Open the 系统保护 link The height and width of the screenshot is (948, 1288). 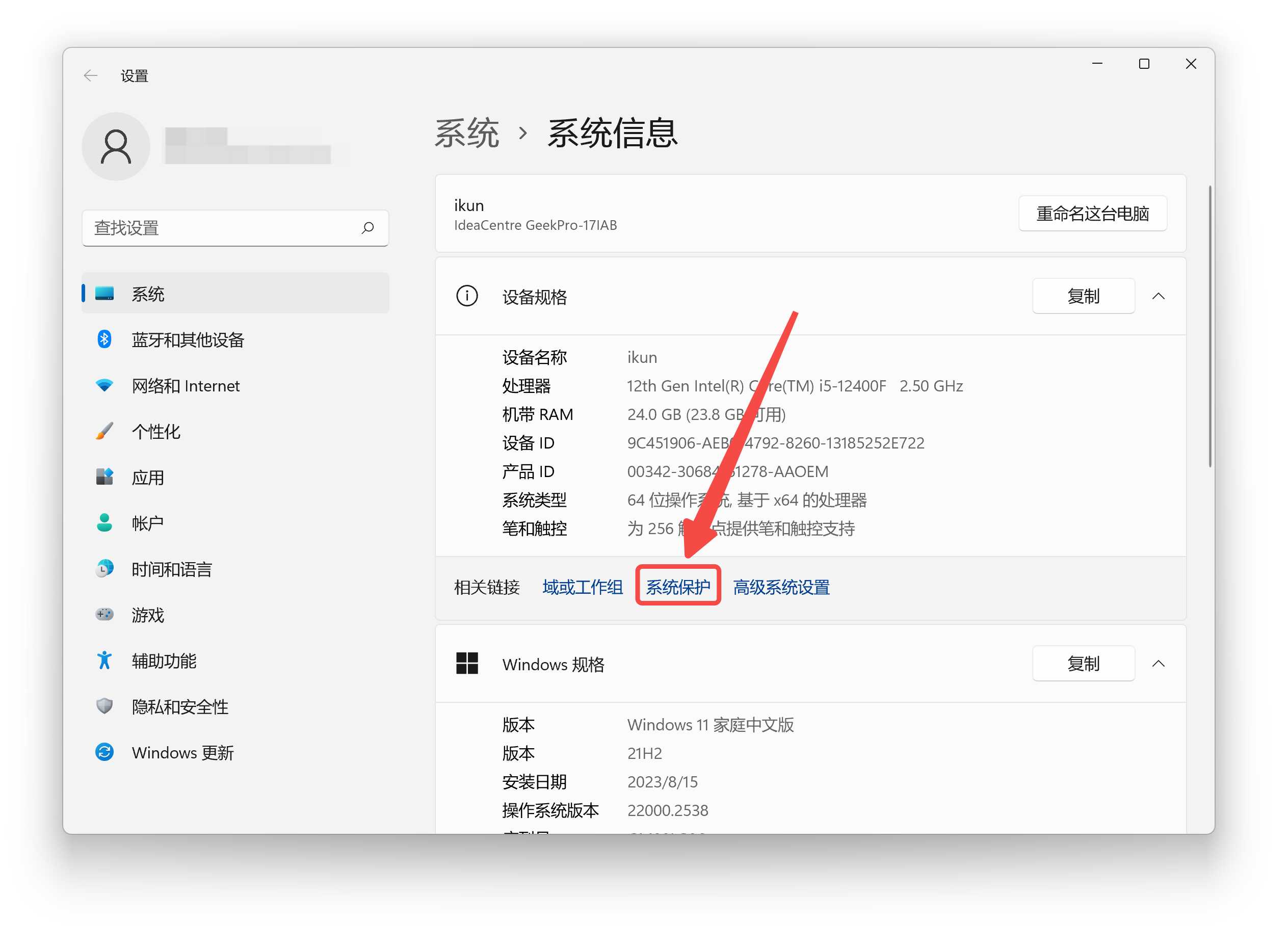coord(678,587)
